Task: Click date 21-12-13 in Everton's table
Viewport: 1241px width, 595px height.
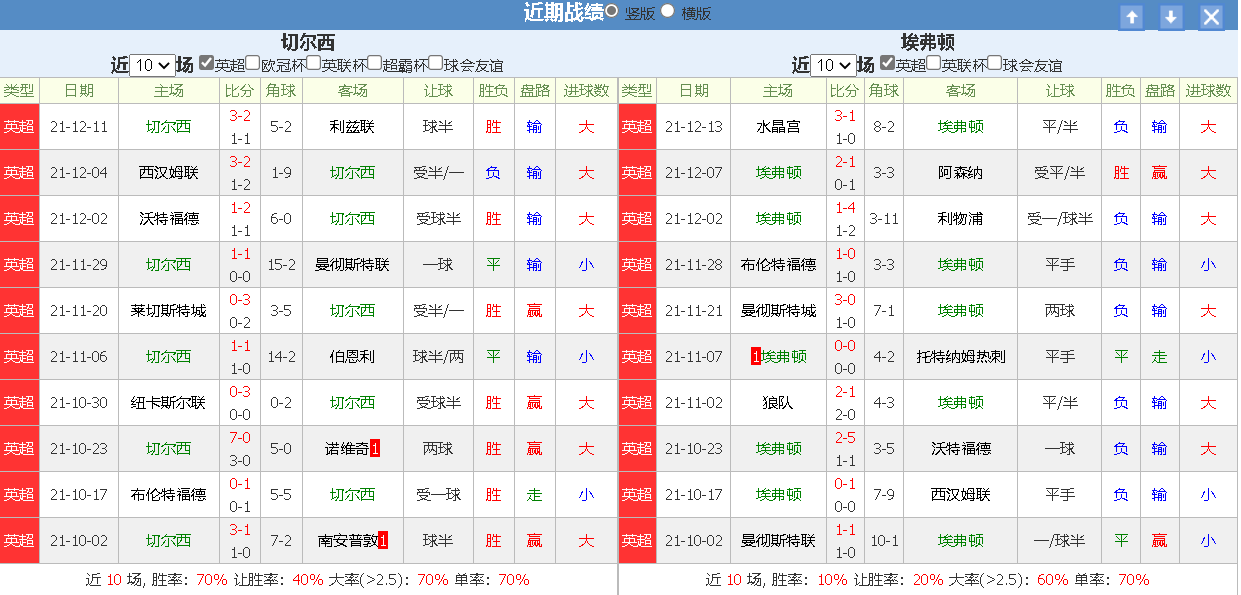Action: tap(693, 127)
